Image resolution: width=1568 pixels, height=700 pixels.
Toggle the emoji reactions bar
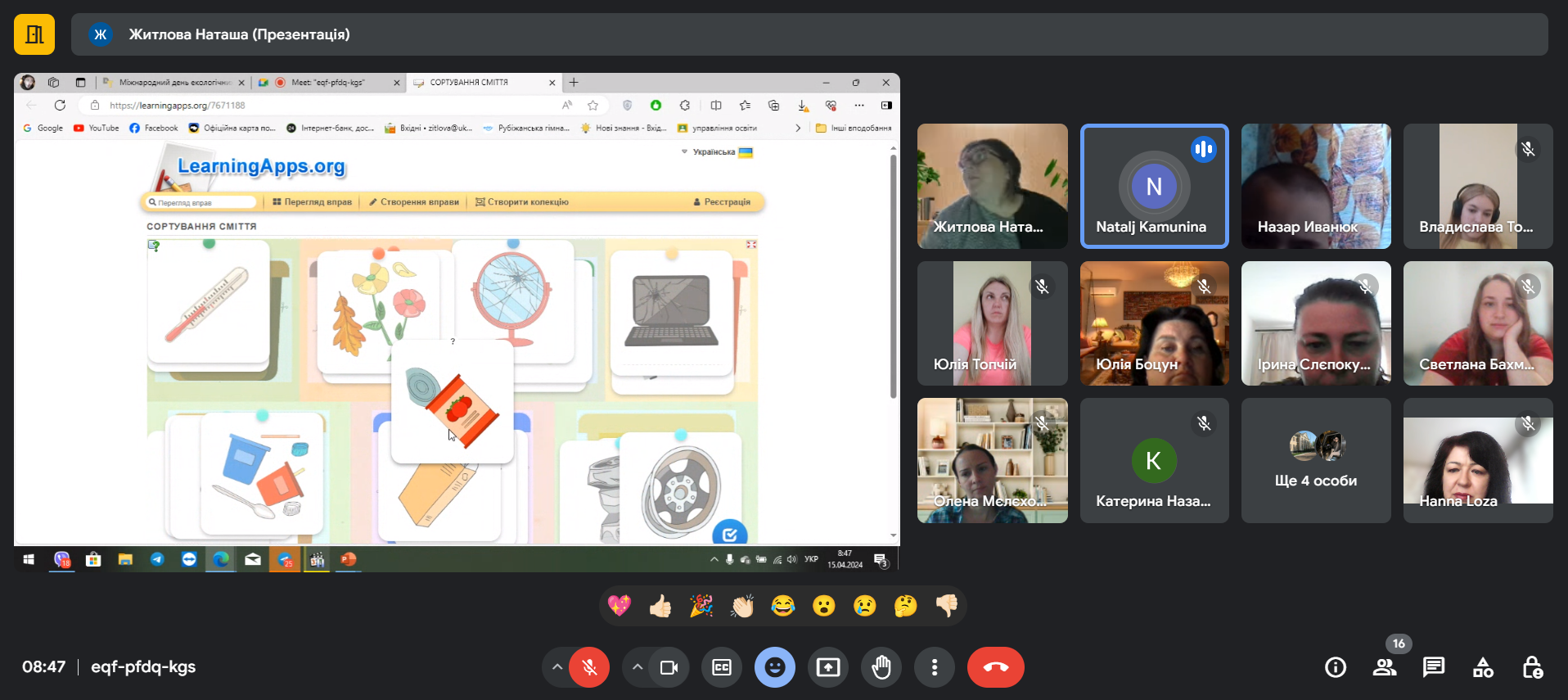(774, 667)
